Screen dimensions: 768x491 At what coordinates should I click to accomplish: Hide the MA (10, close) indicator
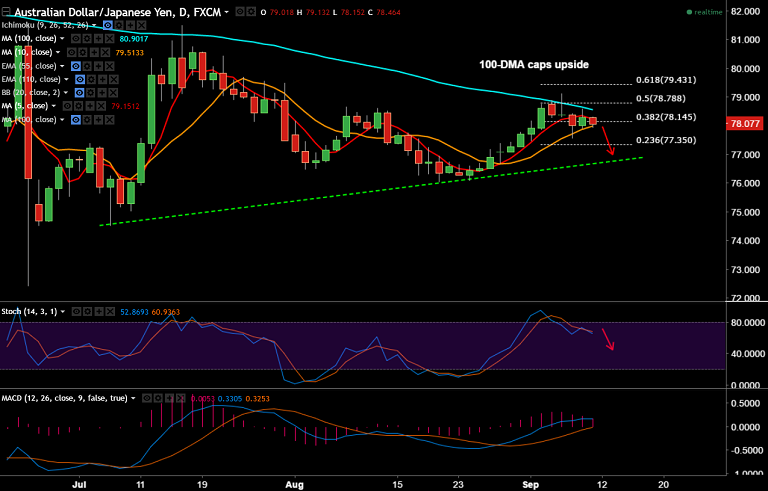click(x=72, y=52)
